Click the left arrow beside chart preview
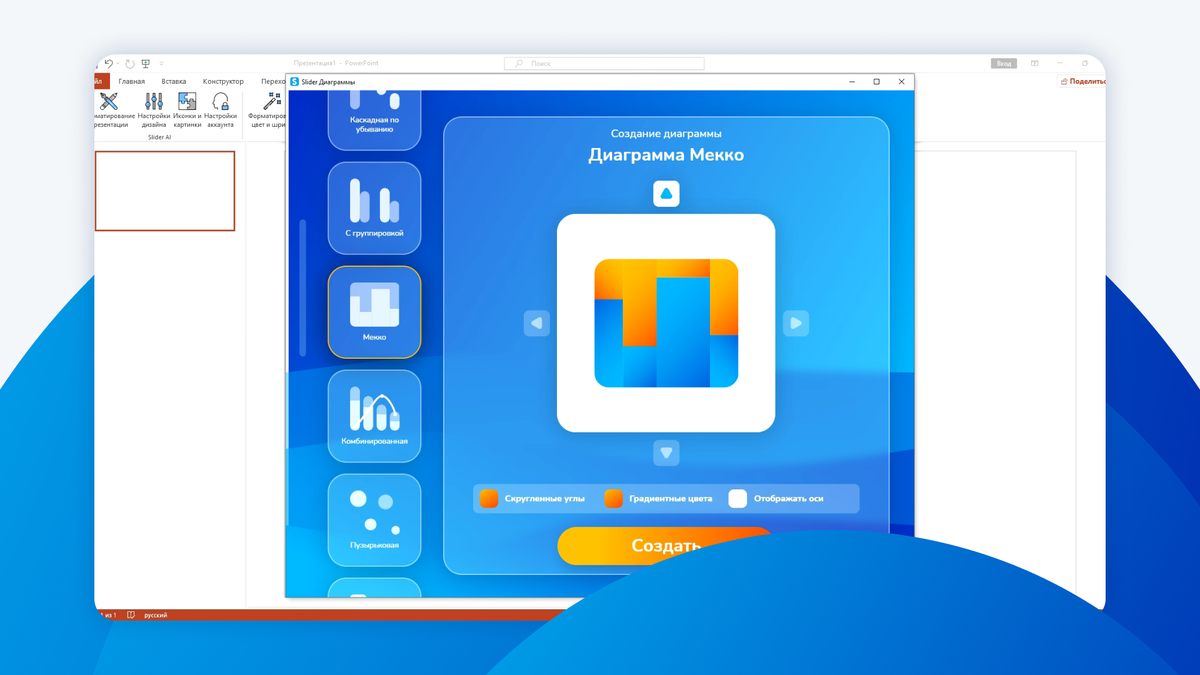This screenshot has width=1200, height=675. tap(537, 323)
